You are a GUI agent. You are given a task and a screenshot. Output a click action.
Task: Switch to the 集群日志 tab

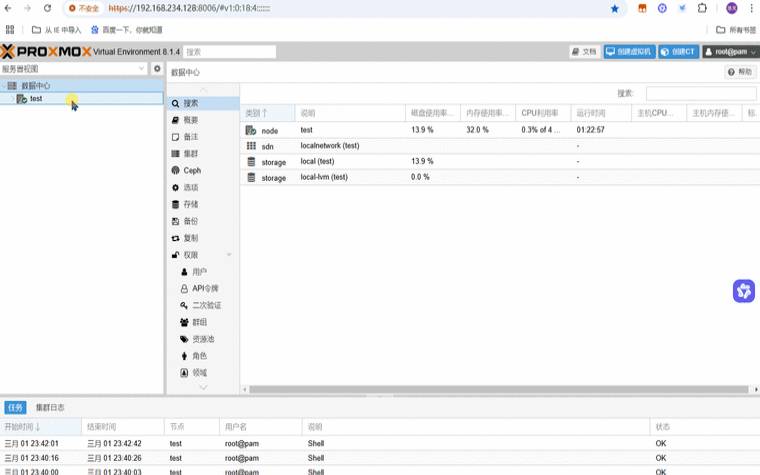[x=50, y=408]
